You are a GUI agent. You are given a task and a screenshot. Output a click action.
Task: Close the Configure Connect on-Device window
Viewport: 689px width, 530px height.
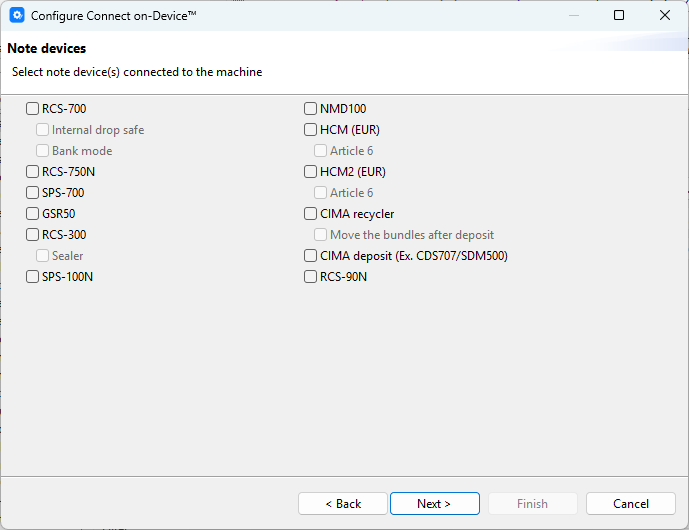(x=665, y=15)
